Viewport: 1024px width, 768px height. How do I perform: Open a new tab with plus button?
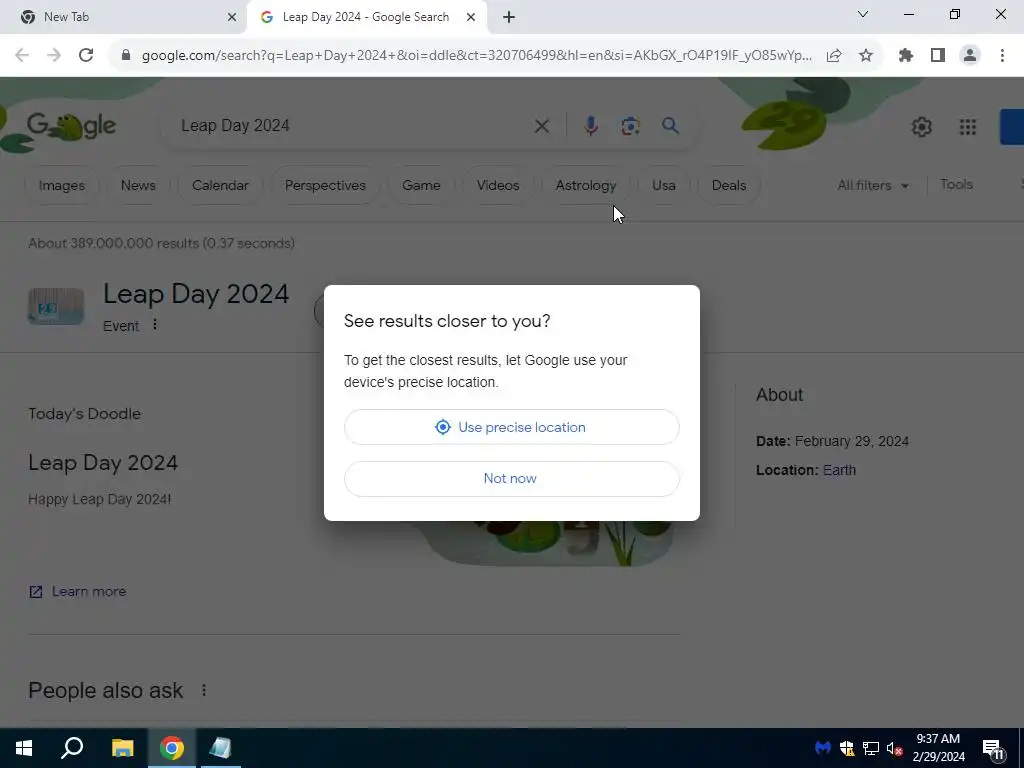pos(509,17)
